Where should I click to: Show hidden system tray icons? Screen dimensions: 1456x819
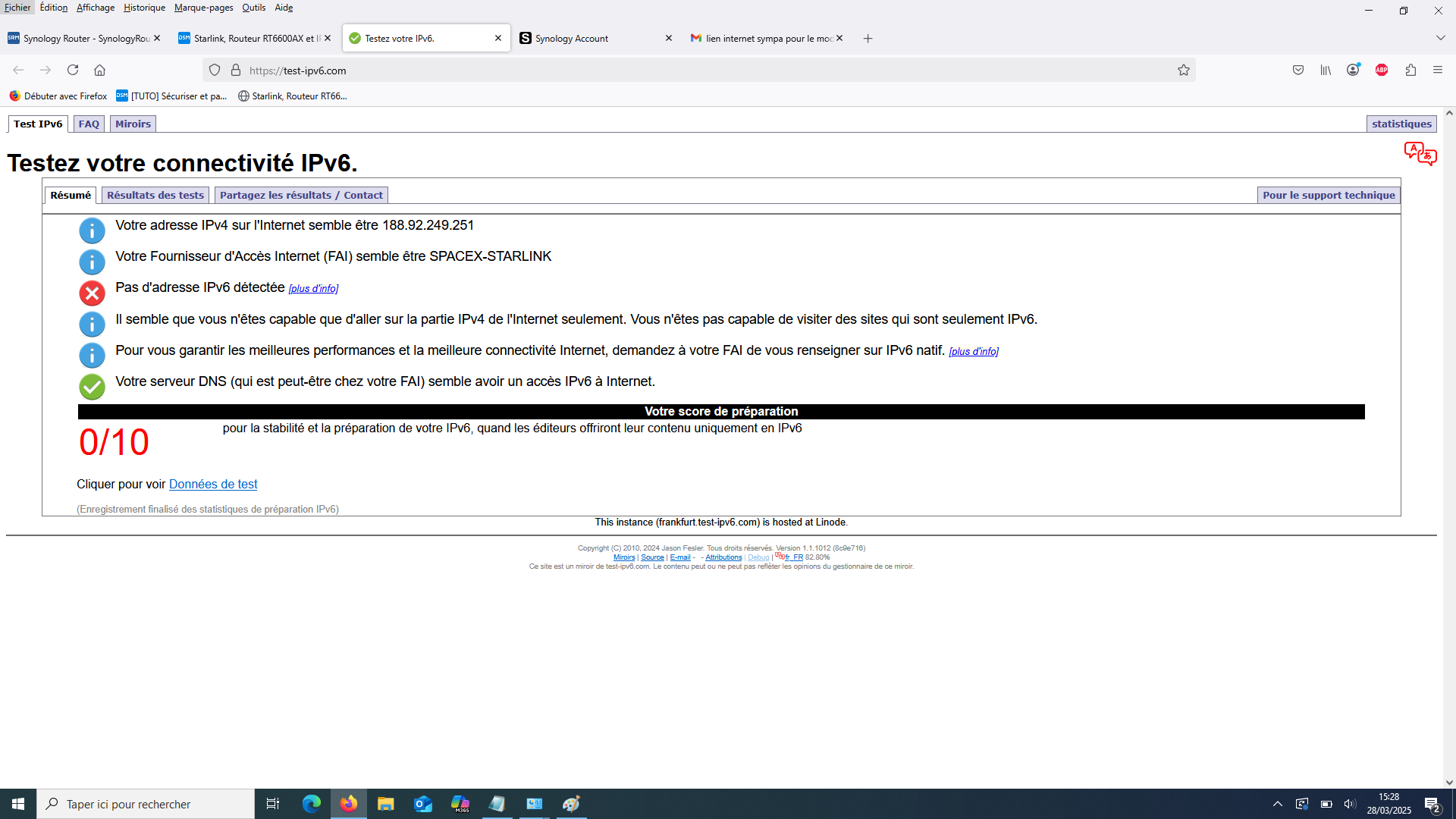click(x=1278, y=804)
